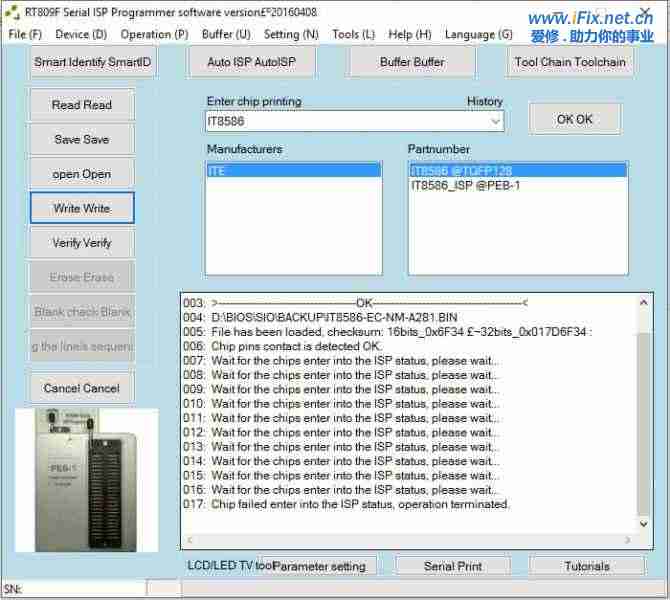Open the Buffer (U) menu
Image resolution: width=670 pixels, height=600 pixels.
(226, 34)
